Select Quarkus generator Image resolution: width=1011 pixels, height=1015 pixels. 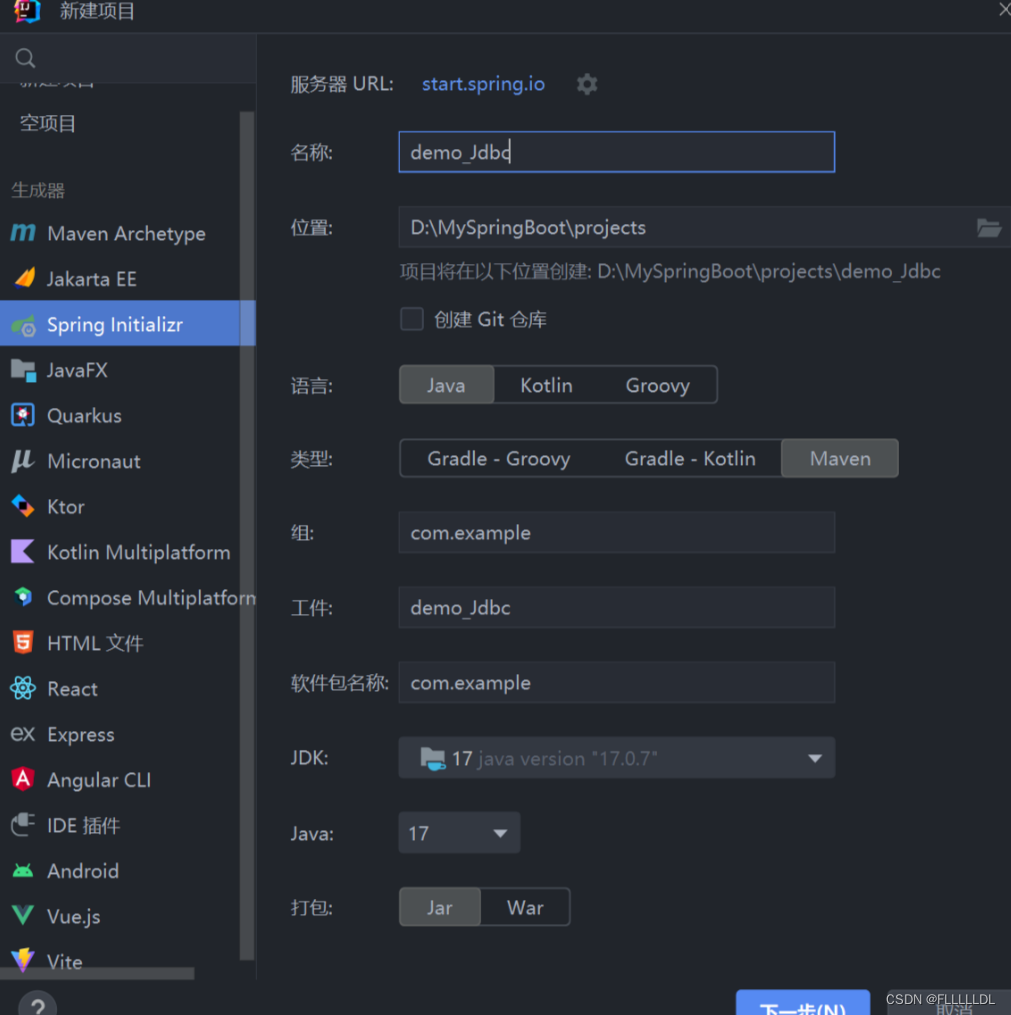point(84,416)
